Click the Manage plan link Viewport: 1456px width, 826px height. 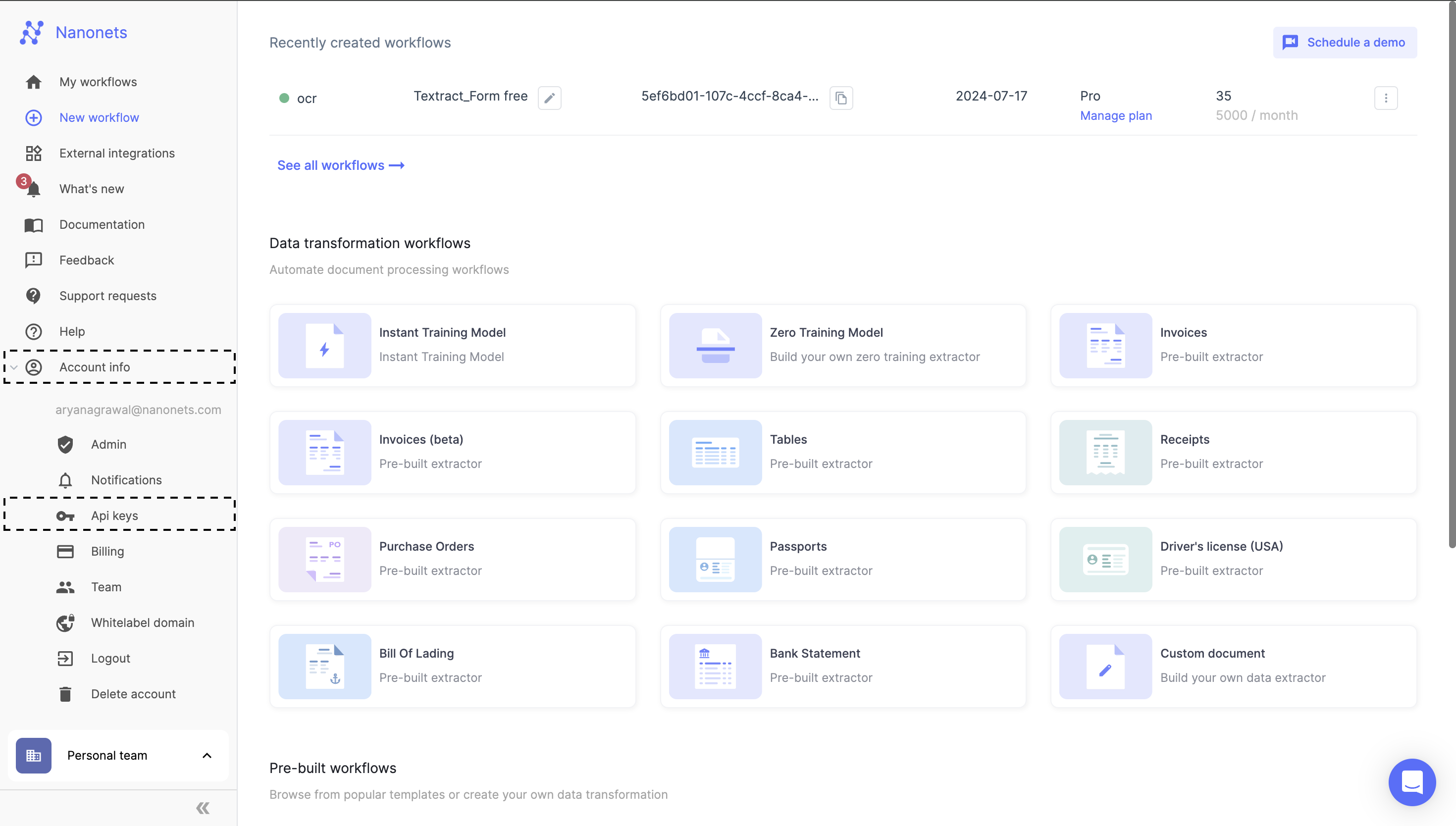pos(1116,116)
